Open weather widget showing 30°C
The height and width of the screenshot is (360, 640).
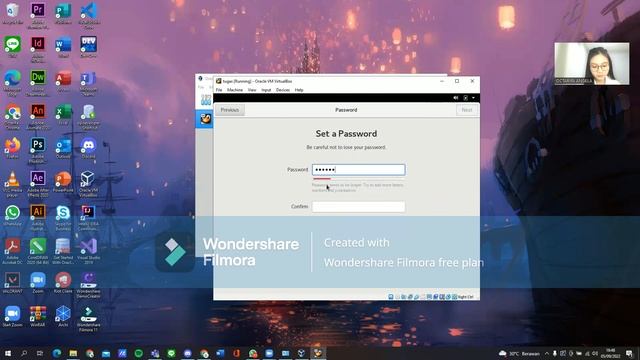coord(520,353)
